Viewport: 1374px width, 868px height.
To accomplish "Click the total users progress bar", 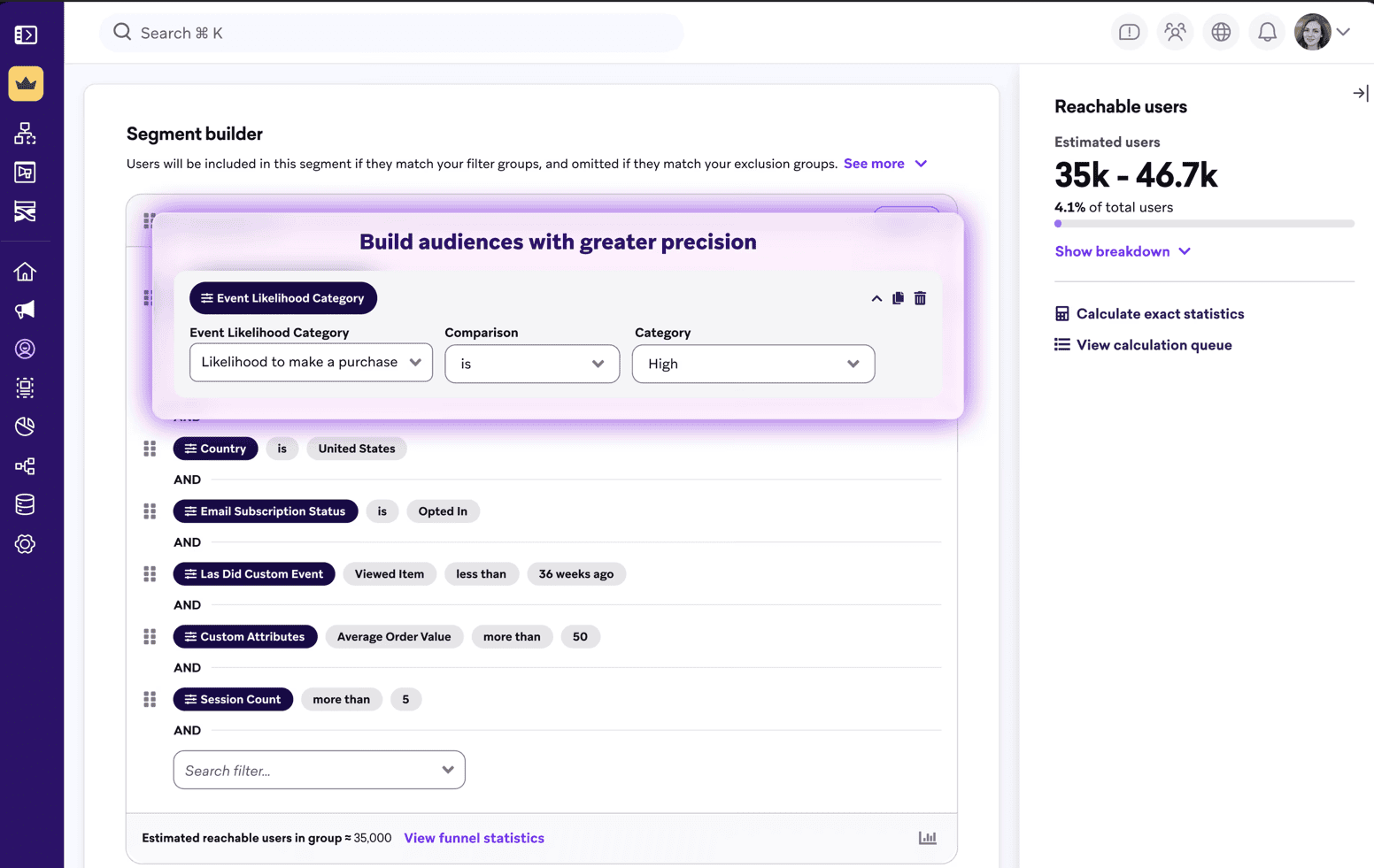I will click(x=1204, y=224).
